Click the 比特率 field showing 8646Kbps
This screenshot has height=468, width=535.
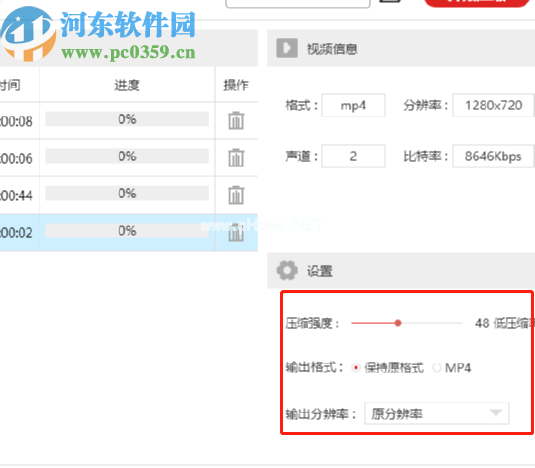(493, 156)
